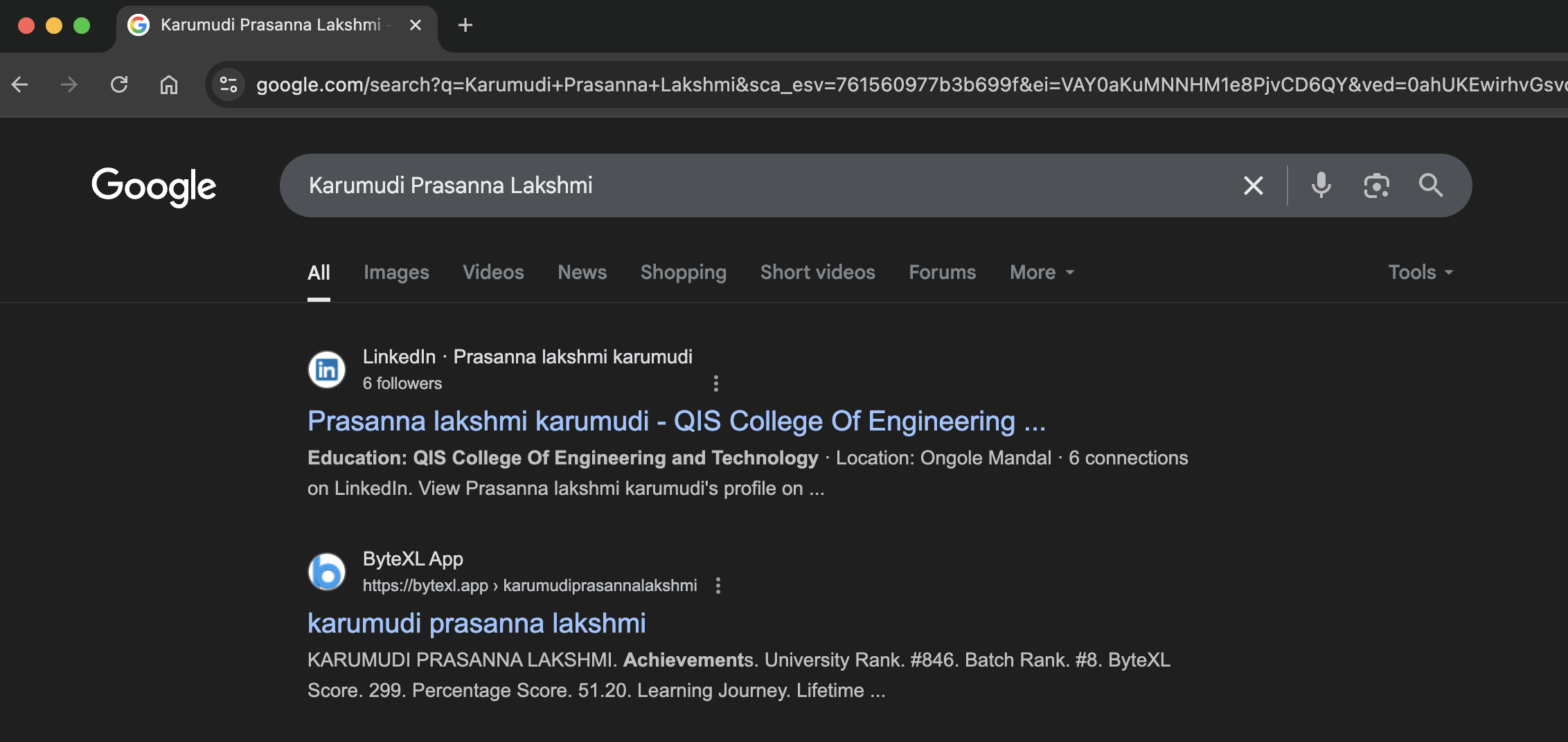Reload the current page
This screenshot has width=1568, height=742.
tap(119, 84)
